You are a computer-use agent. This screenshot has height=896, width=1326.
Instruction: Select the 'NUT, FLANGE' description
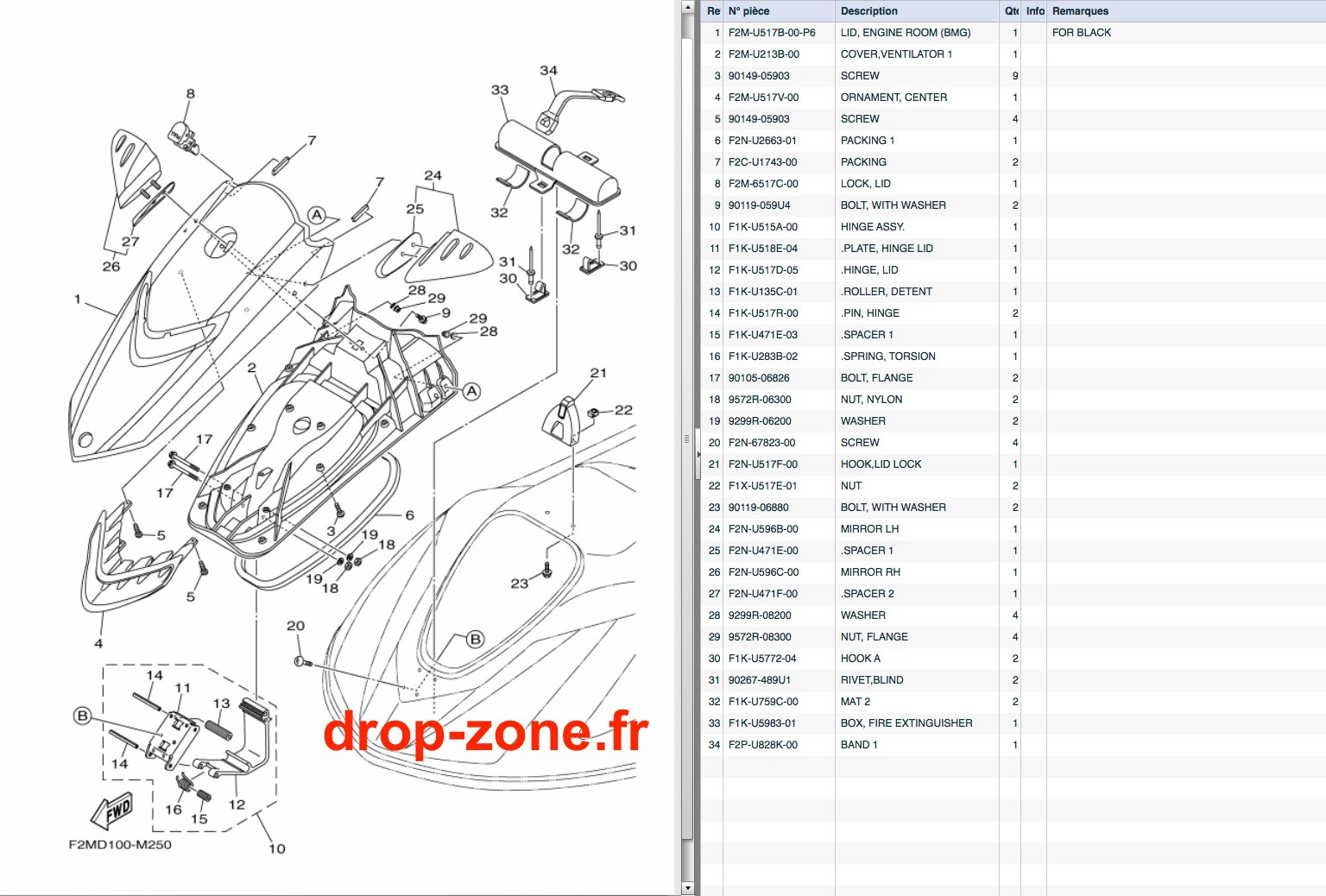pyautogui.click(x=875, y=637)
